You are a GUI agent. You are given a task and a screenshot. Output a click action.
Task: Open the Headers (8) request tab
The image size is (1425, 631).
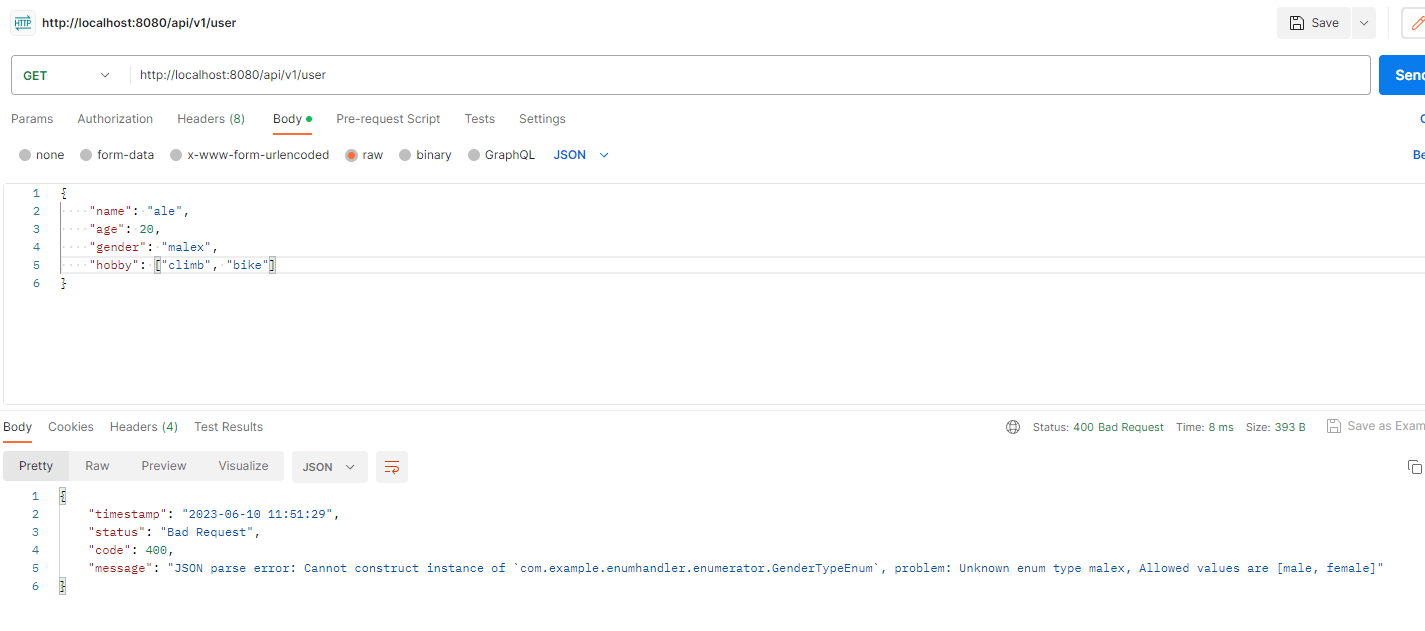(210, 119)
